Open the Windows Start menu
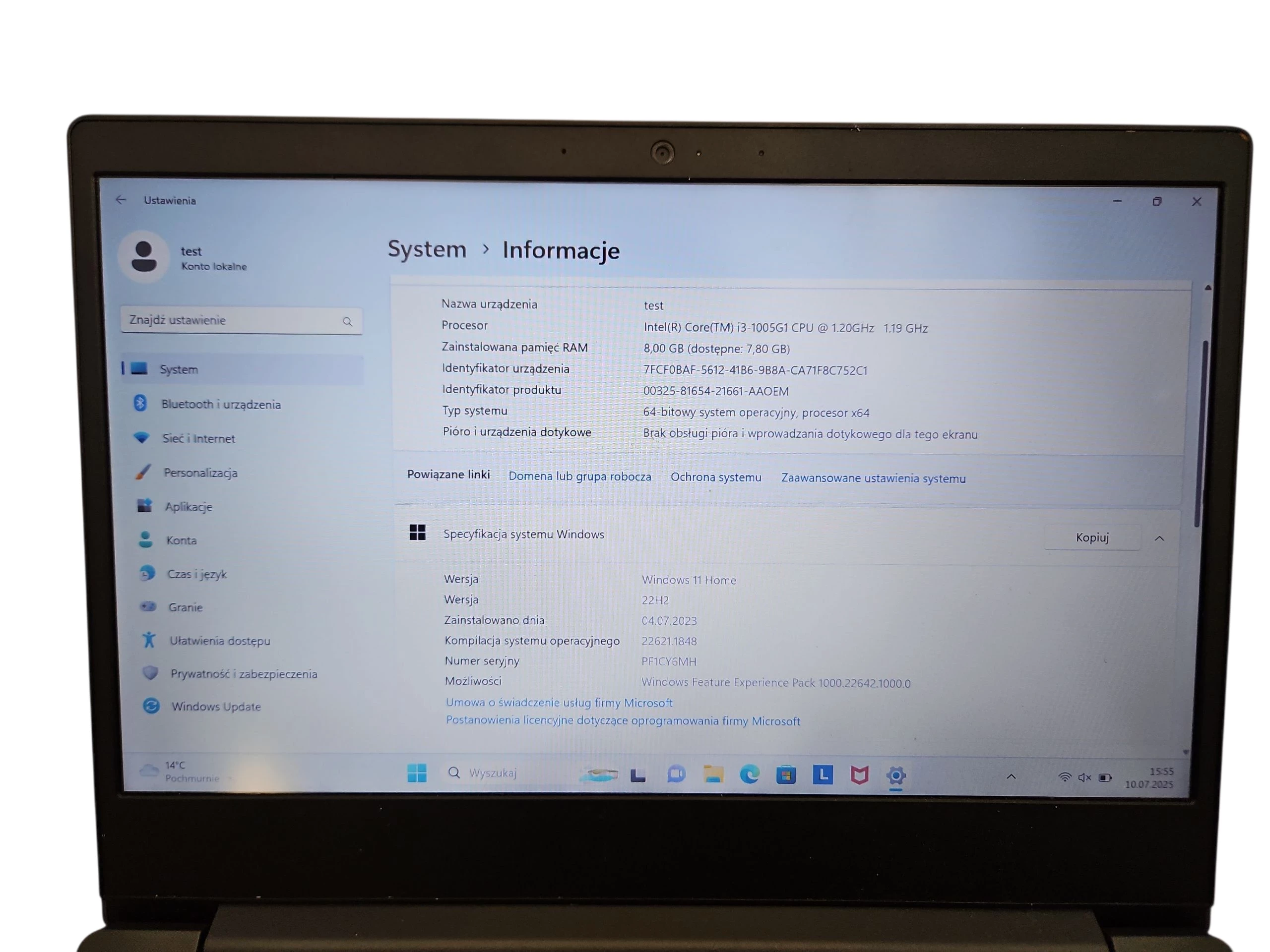The height and width of the screenshot is (952, 1270). click(x=417, y=773)
